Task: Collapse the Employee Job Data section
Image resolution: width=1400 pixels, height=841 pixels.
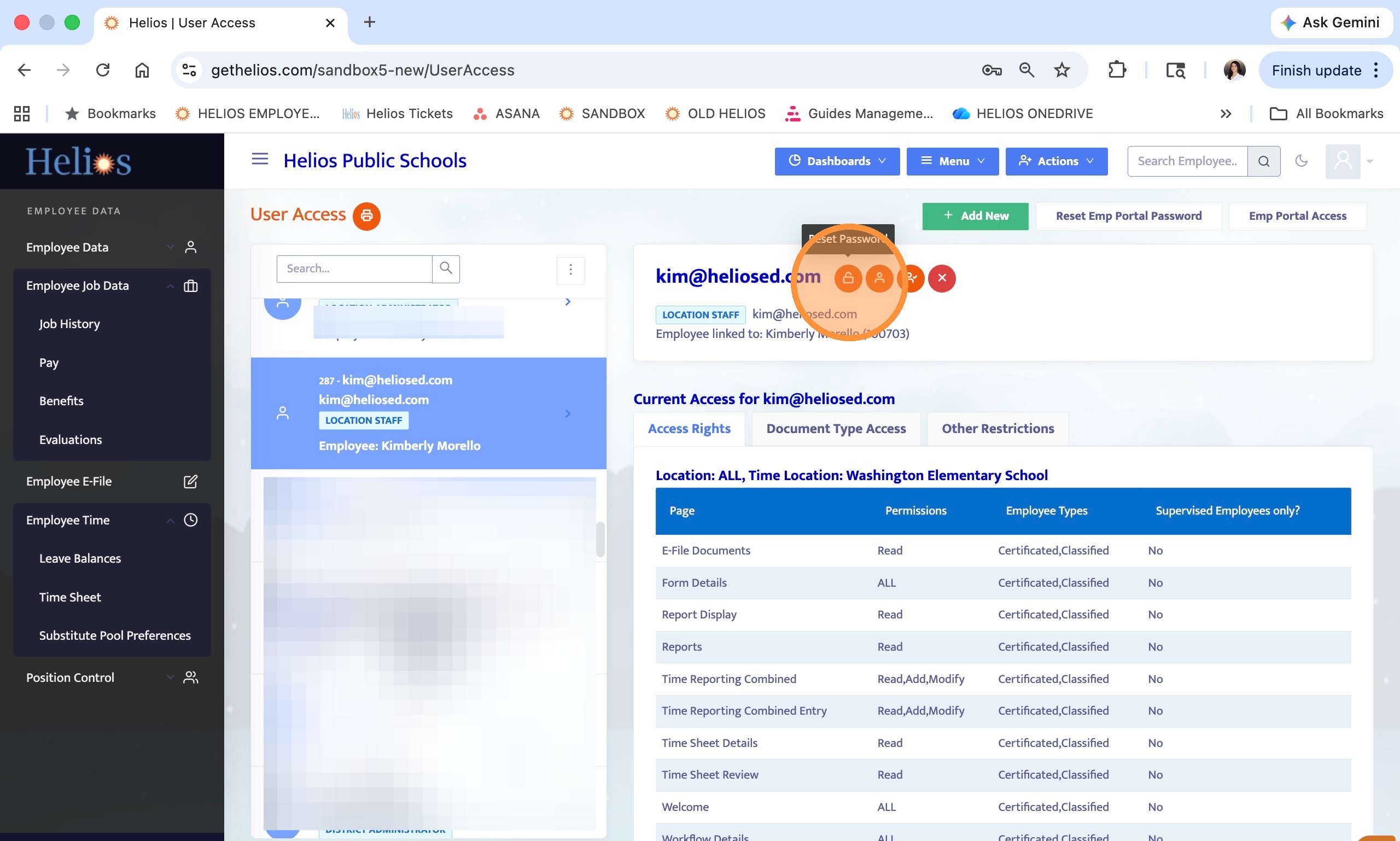Action: click(170, 286)
